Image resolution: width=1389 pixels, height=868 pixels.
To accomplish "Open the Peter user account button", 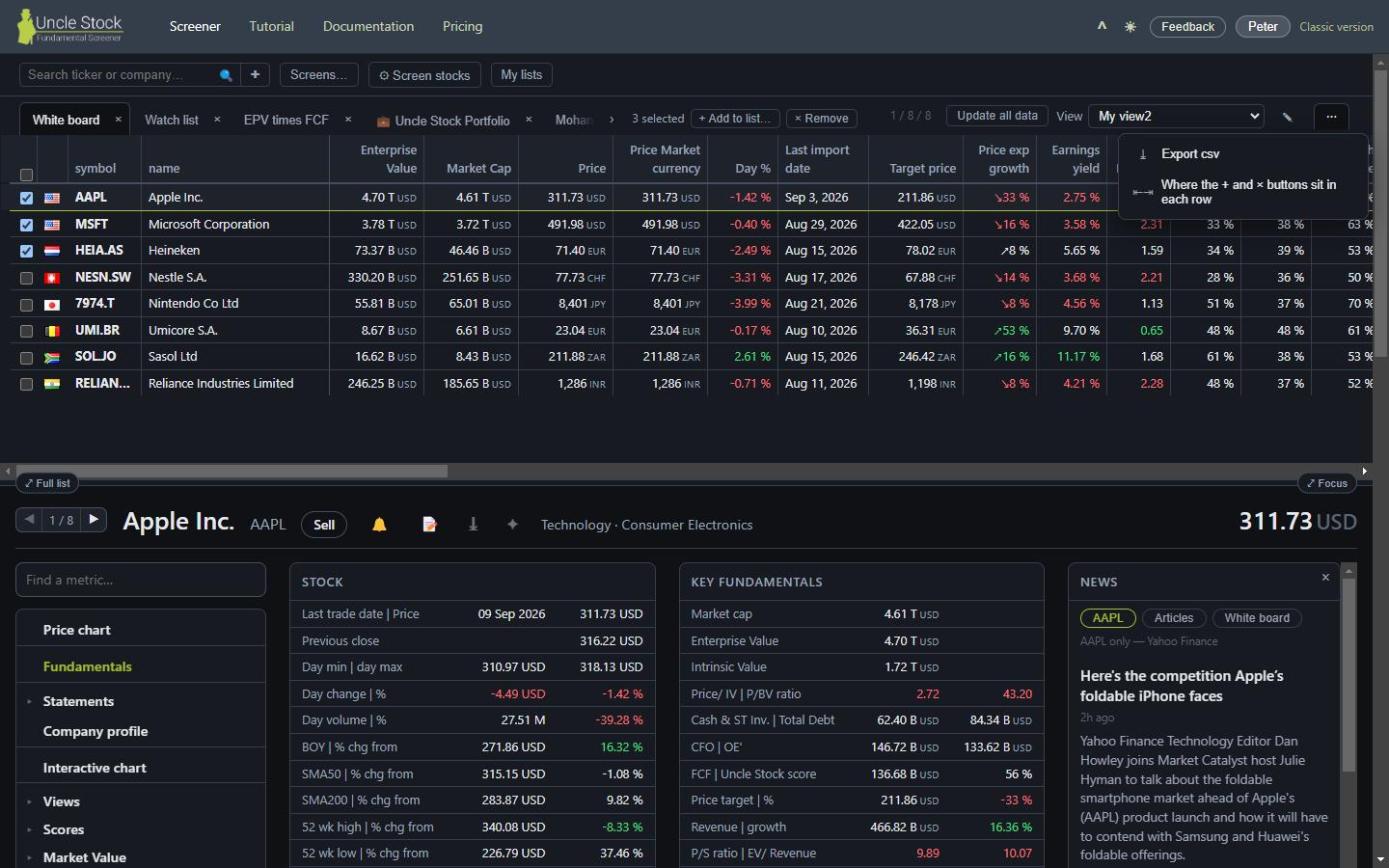I will coord(1262,27).
